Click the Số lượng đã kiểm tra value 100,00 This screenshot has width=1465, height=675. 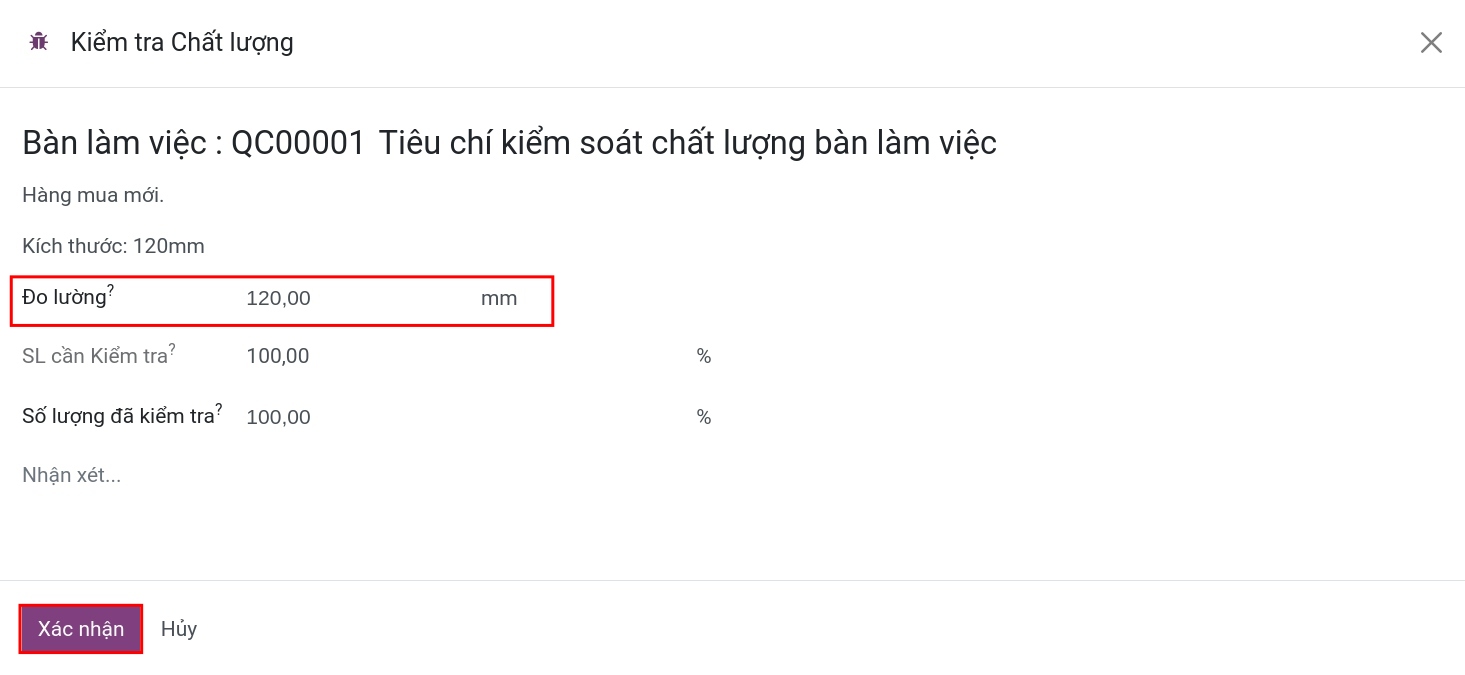tap(278, 416)
